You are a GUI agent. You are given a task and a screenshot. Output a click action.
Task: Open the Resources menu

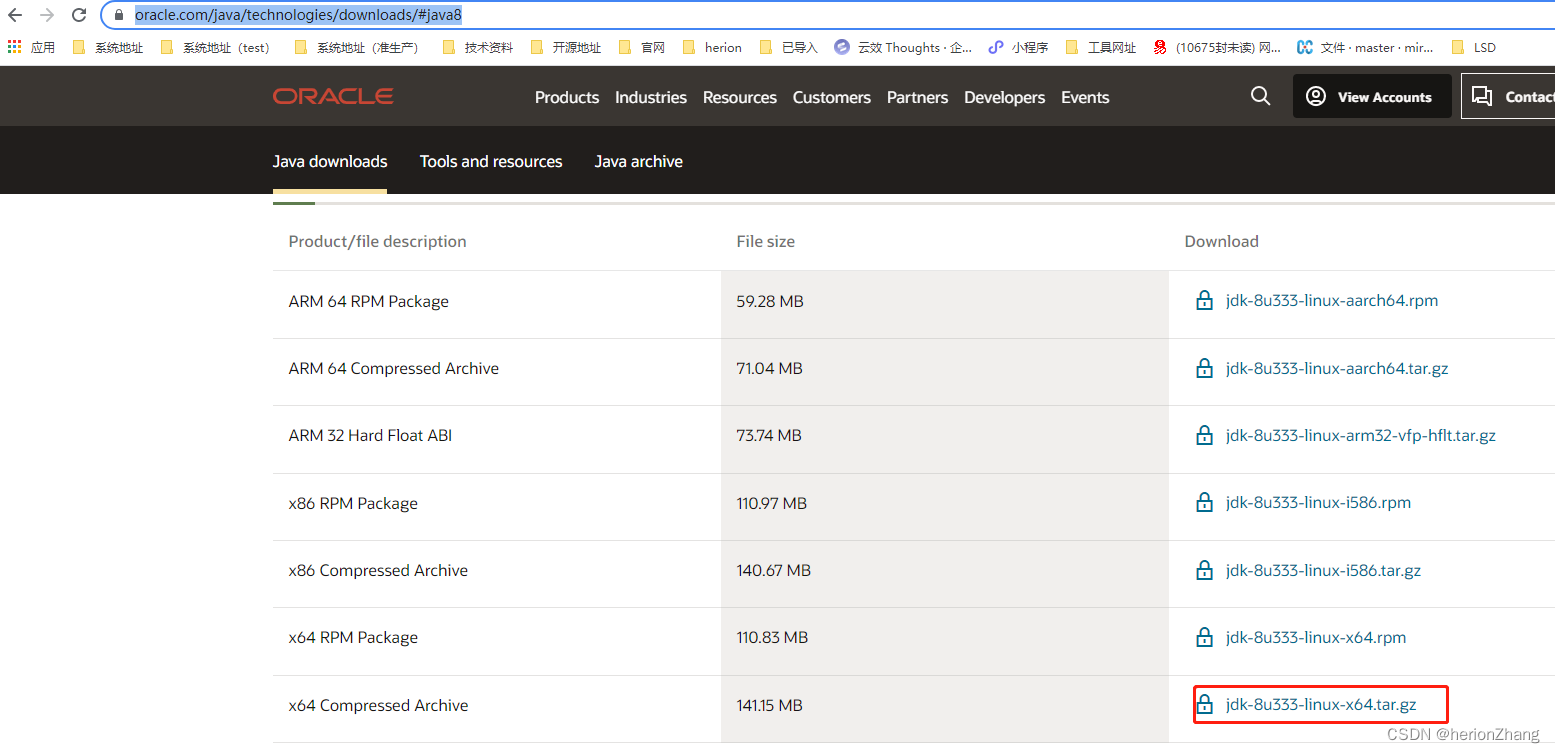(x=740, y=97)
